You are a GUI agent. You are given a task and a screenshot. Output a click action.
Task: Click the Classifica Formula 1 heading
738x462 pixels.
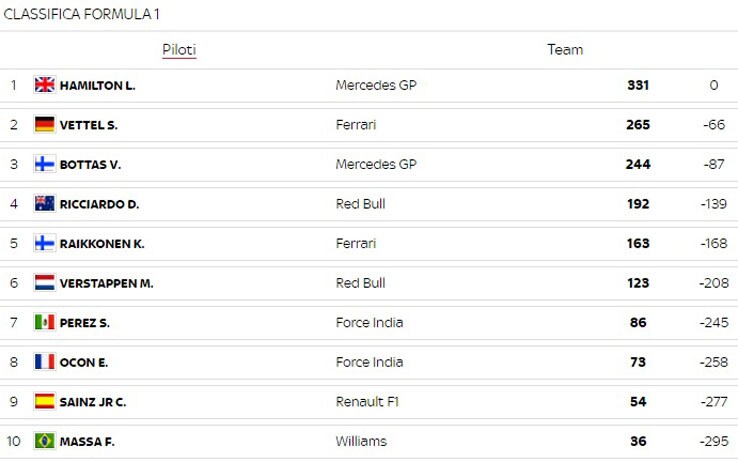click(x=82, y=14)
